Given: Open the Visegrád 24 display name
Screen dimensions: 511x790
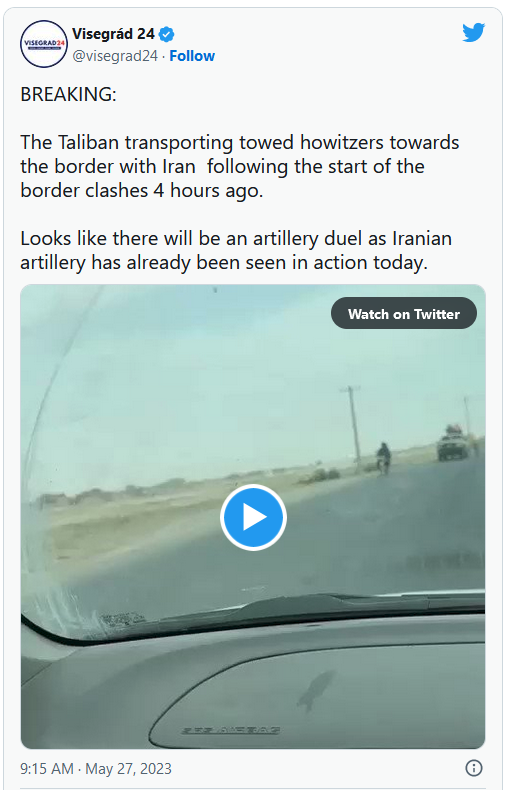Looking at the screenshot, I should (113, 34).
